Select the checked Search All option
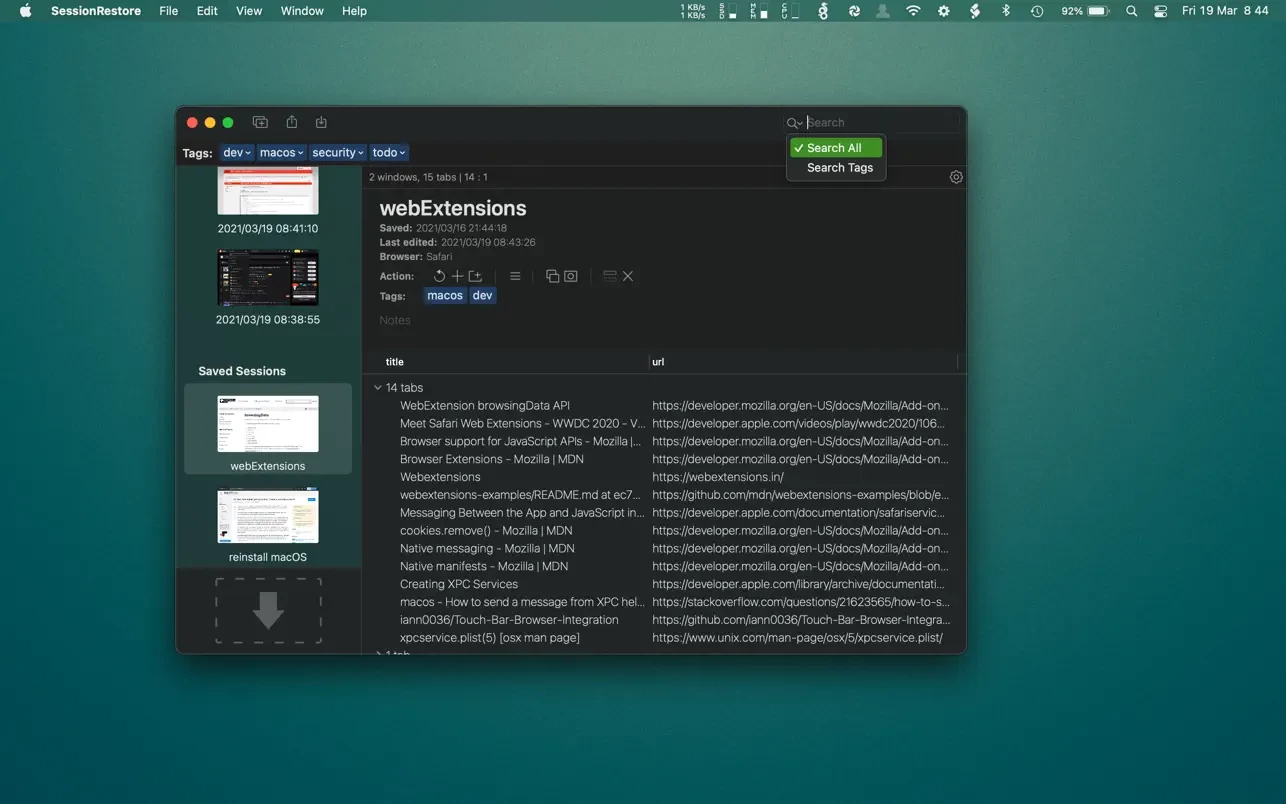The width and height of the screenshot is (1286, 804). pyautogui.click(x=835, y=148)
